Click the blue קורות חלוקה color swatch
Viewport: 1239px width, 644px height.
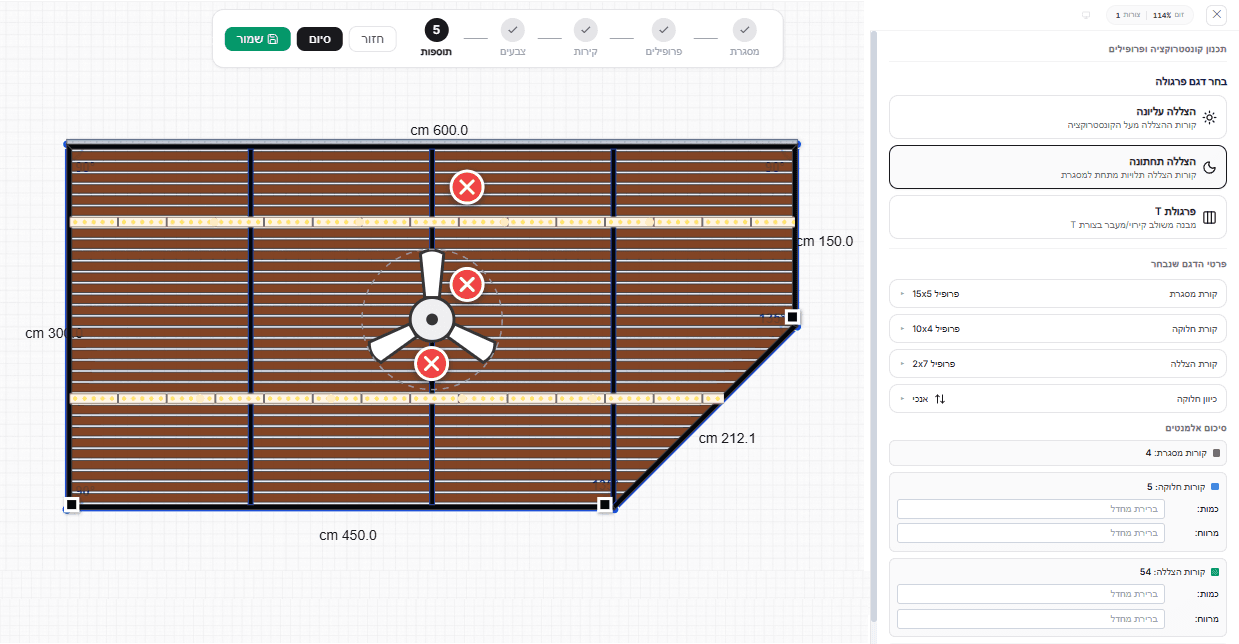(1216, 487)
